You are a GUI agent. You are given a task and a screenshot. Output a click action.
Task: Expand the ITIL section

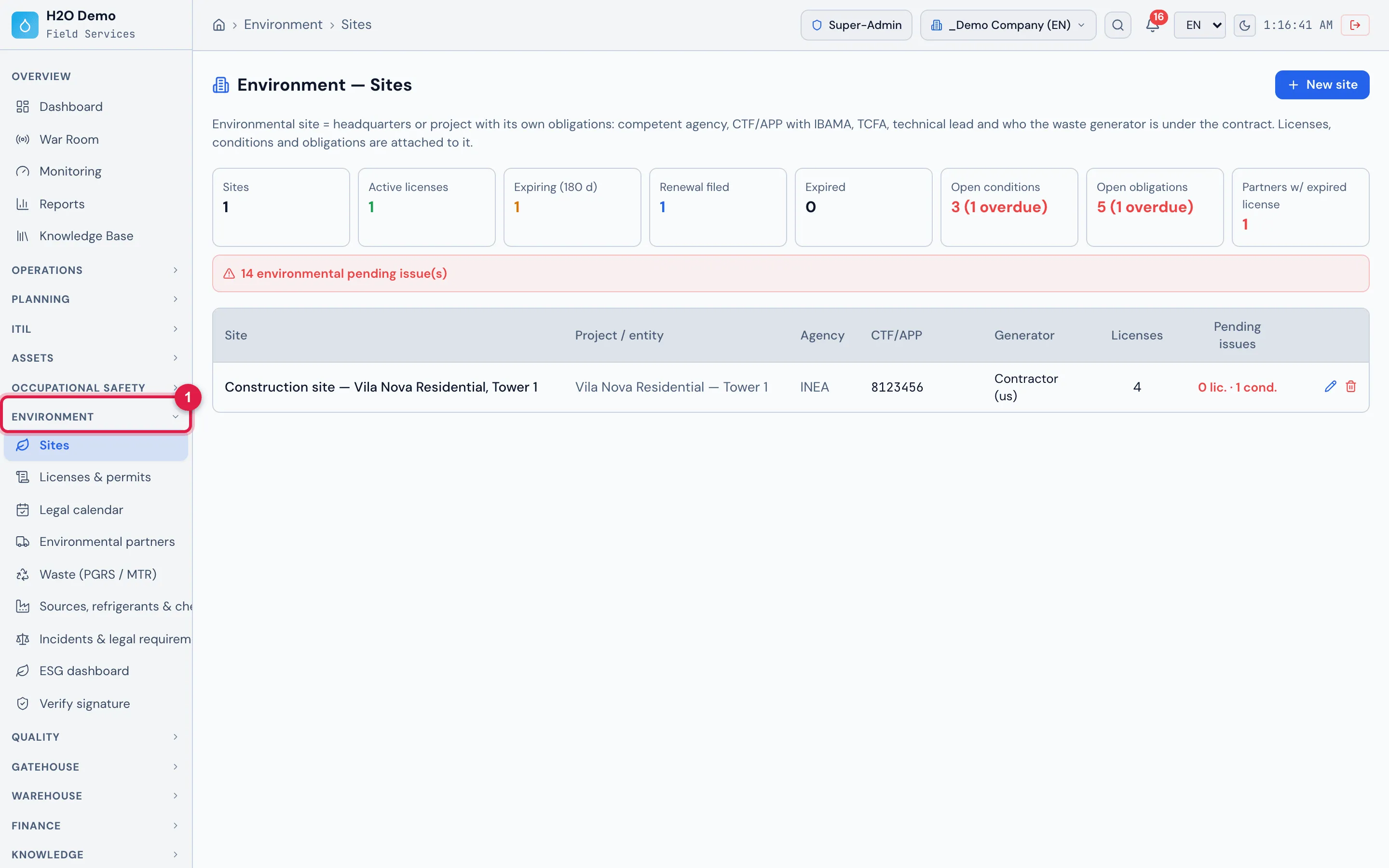pos(96,329)
